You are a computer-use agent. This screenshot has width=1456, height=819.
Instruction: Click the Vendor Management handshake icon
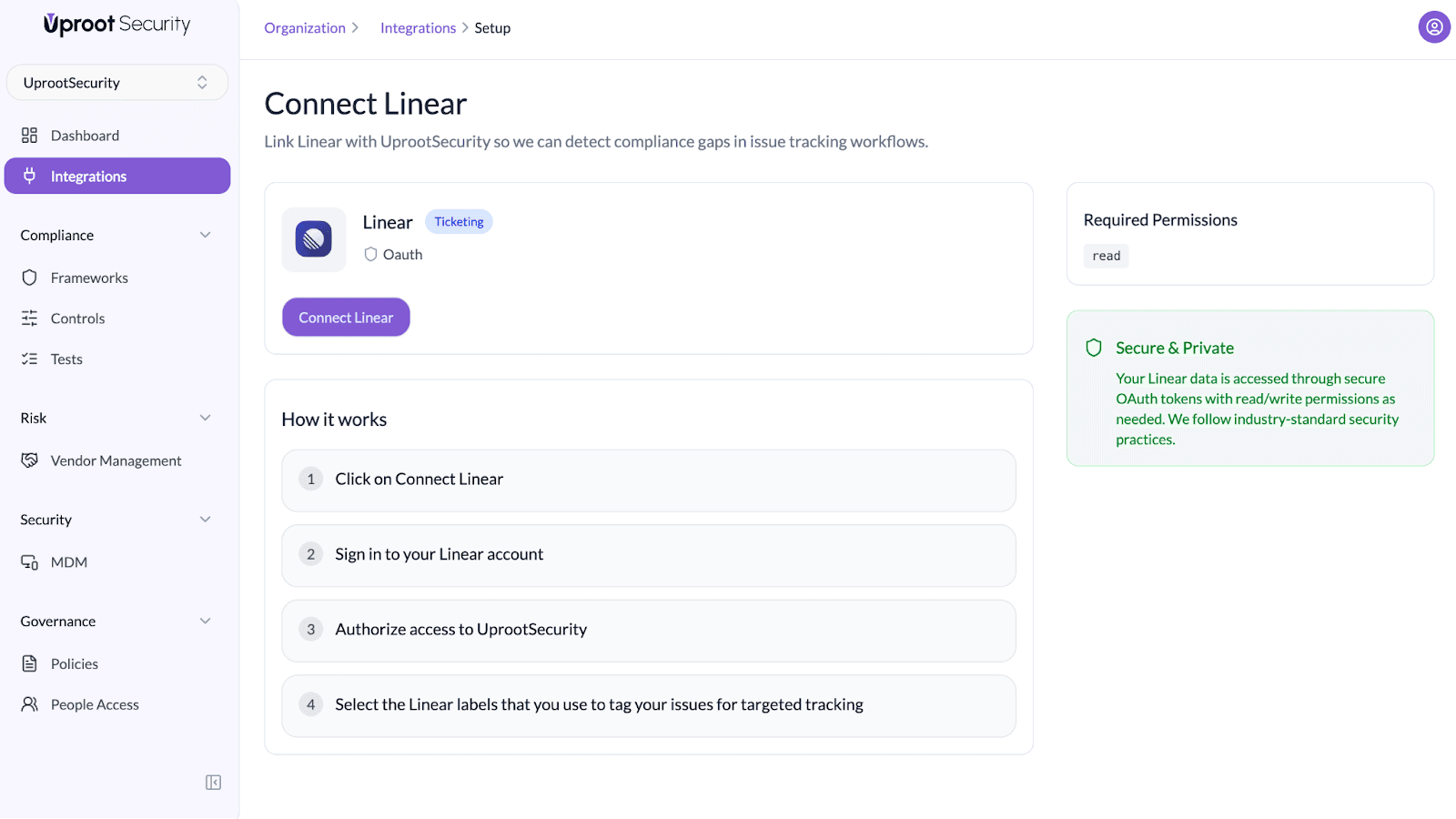tap(30, 460)
